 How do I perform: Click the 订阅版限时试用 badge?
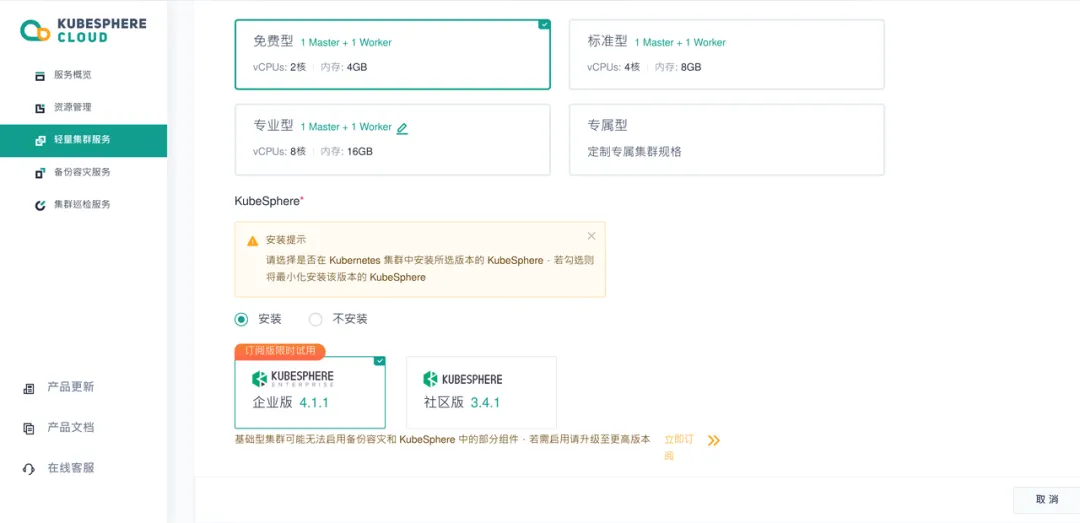(280, 351)
